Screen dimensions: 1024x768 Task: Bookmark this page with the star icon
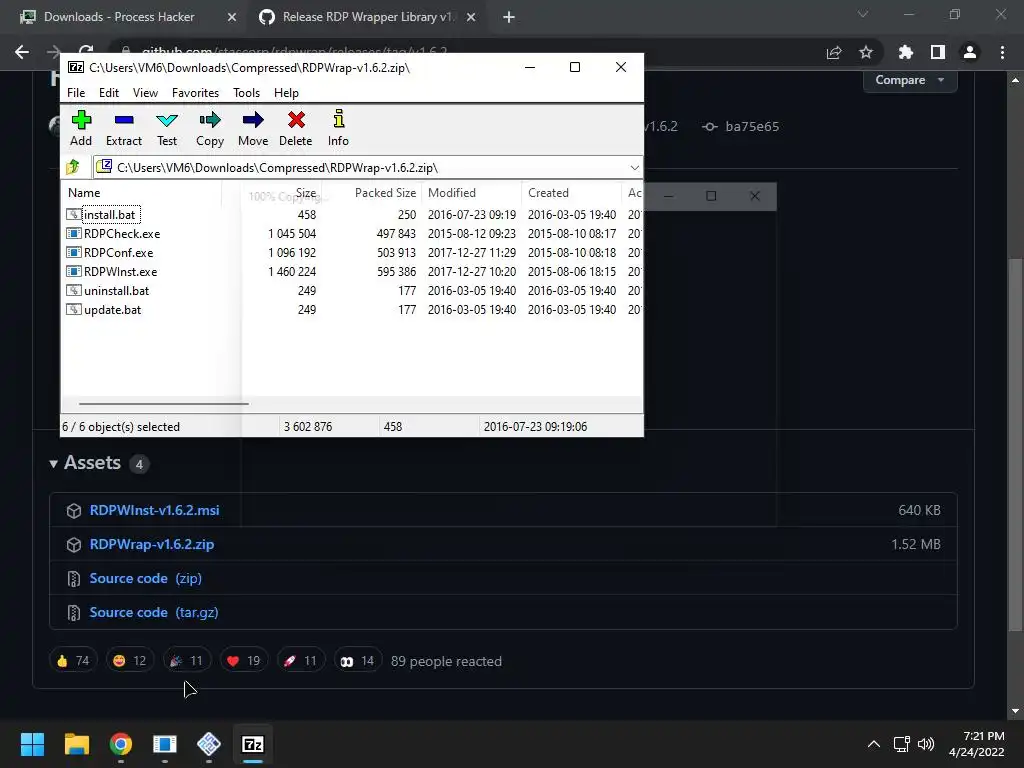pyautogui.click(x=866, y=52)
